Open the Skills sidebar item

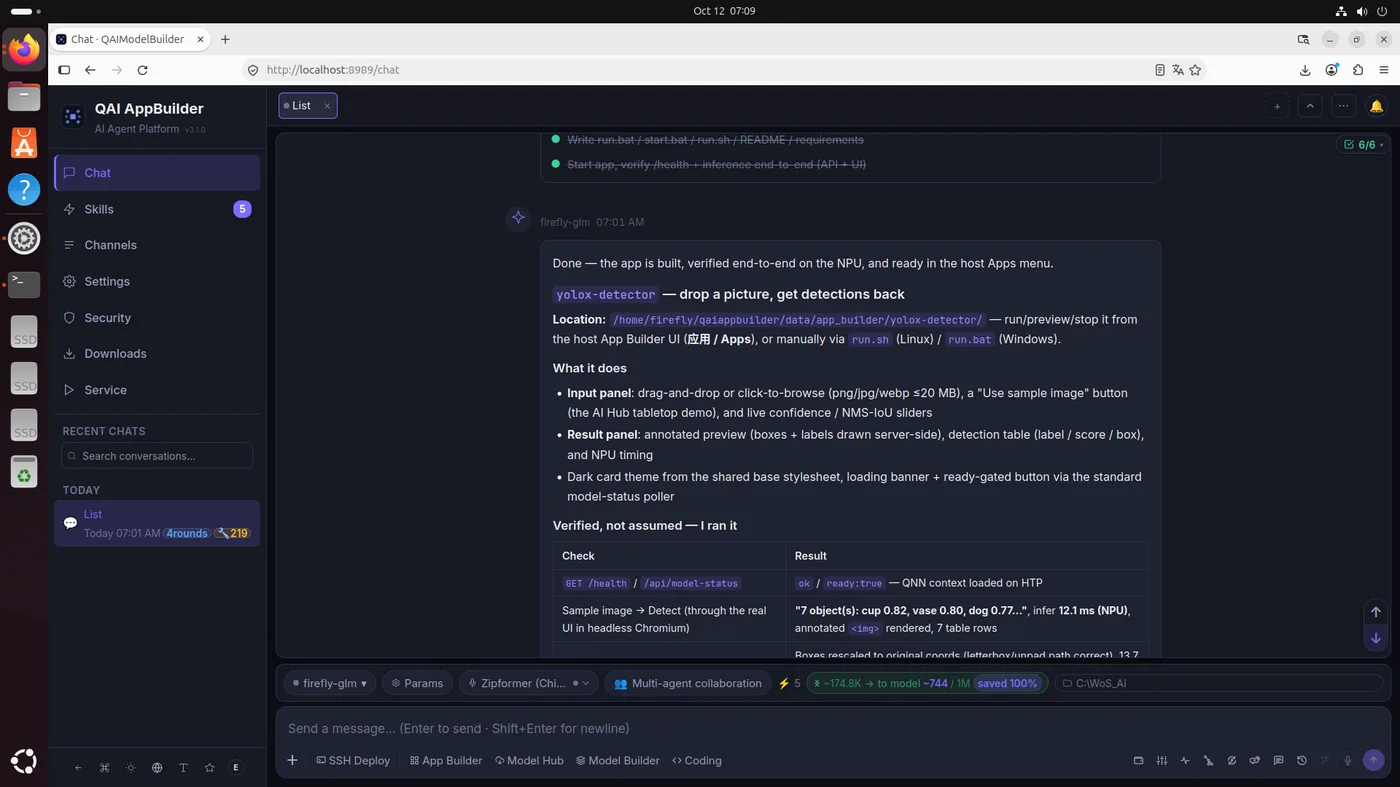click(157, 209)
